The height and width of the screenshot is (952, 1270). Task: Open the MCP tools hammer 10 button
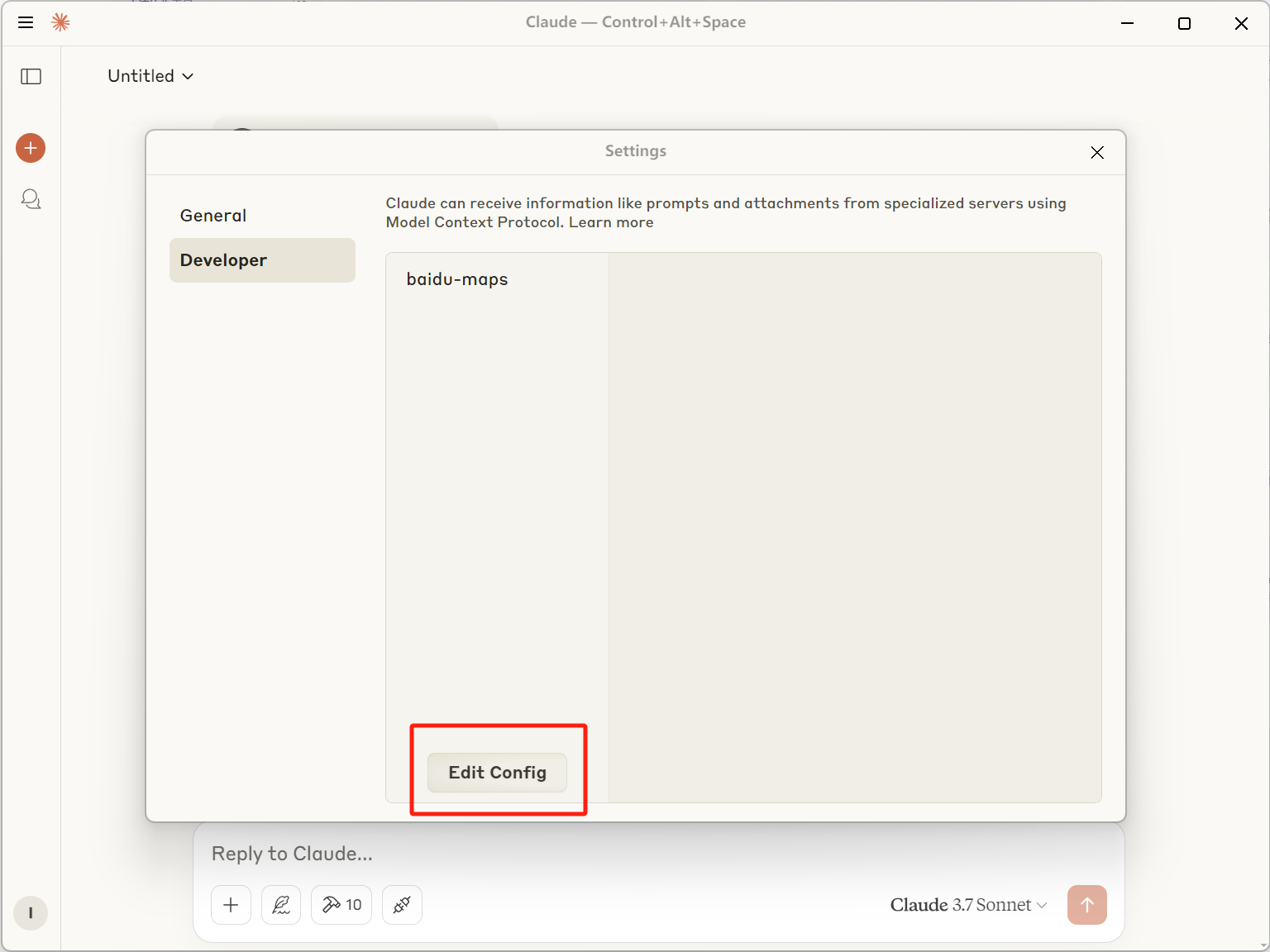point(341,905)
